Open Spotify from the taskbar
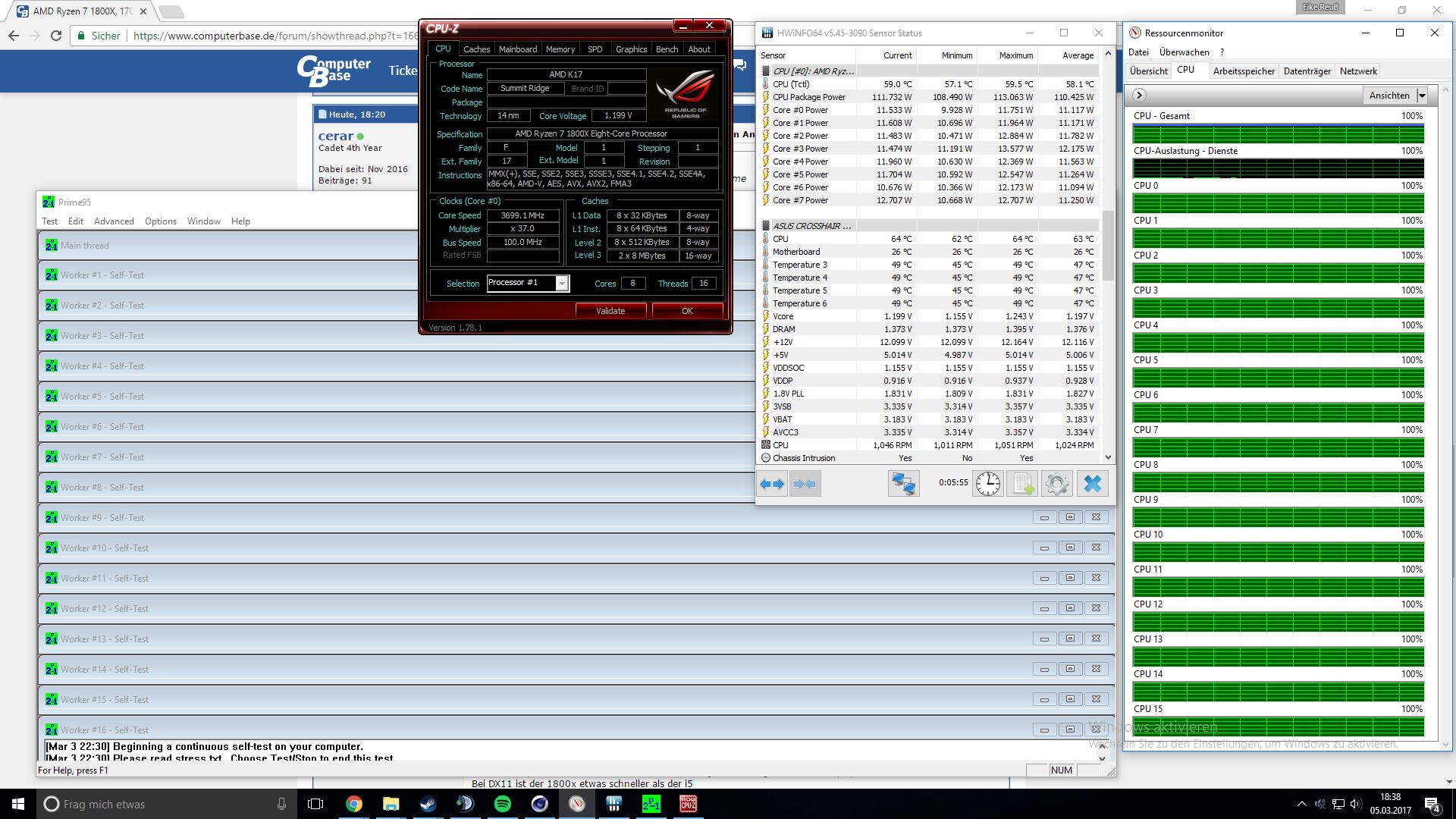Image resolution: width=1456 pixels, height=819 pixels. 502,804
